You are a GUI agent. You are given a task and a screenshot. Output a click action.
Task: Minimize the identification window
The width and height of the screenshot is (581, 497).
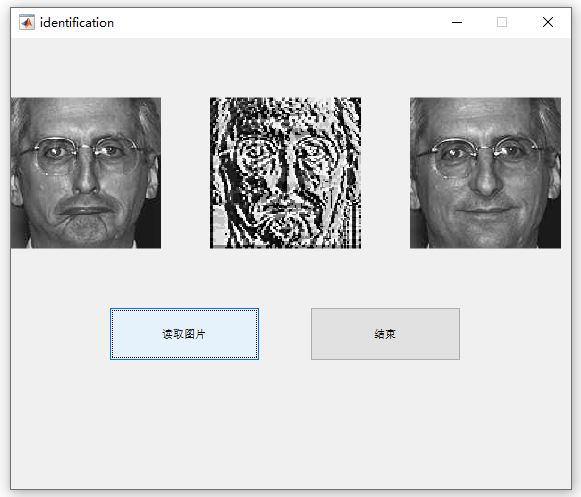pyautogui.click(x=457, y=22)
